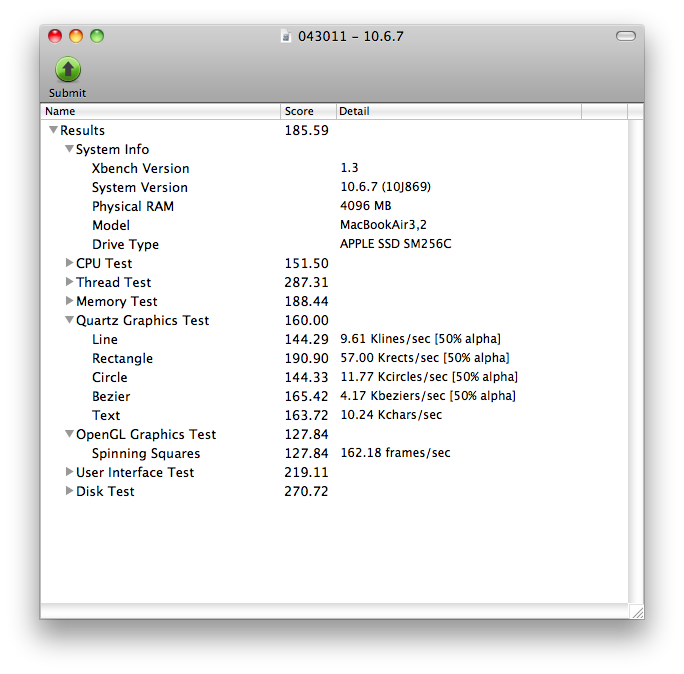
Task: Click the overall score 185.59
Action: click(307, 130)
